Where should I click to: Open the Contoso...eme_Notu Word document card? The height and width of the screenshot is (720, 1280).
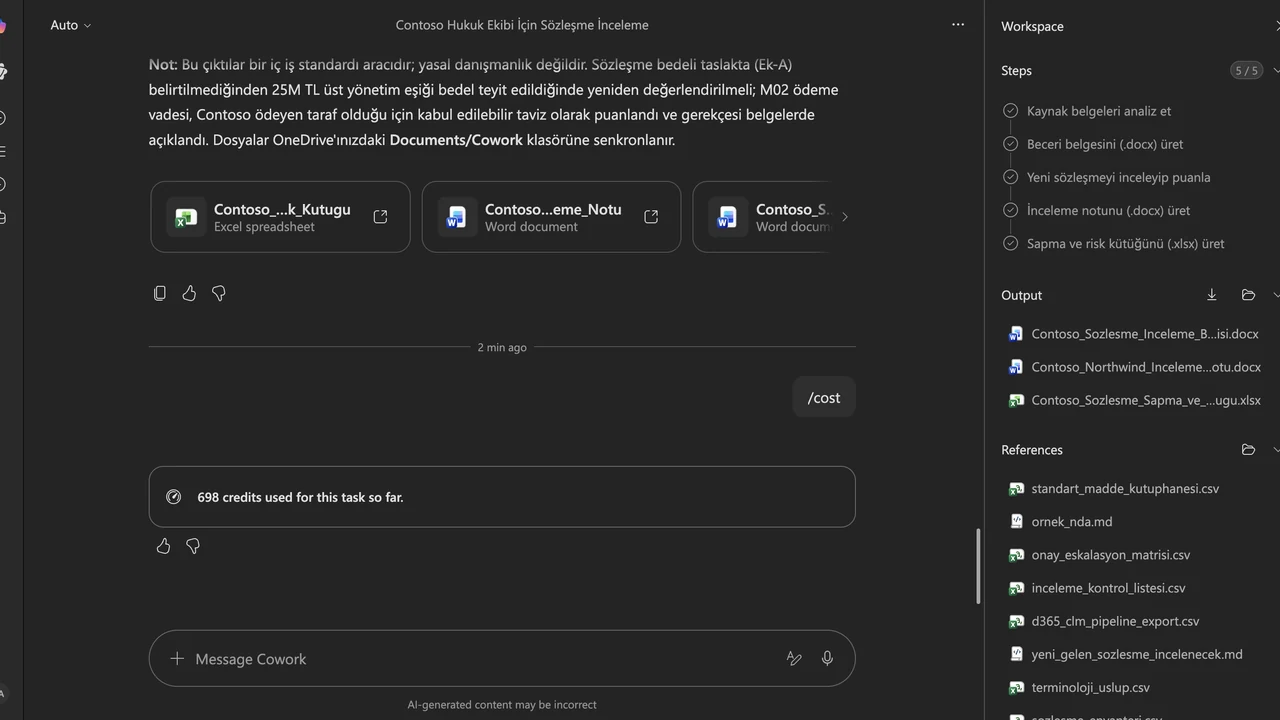coord(551,217)
